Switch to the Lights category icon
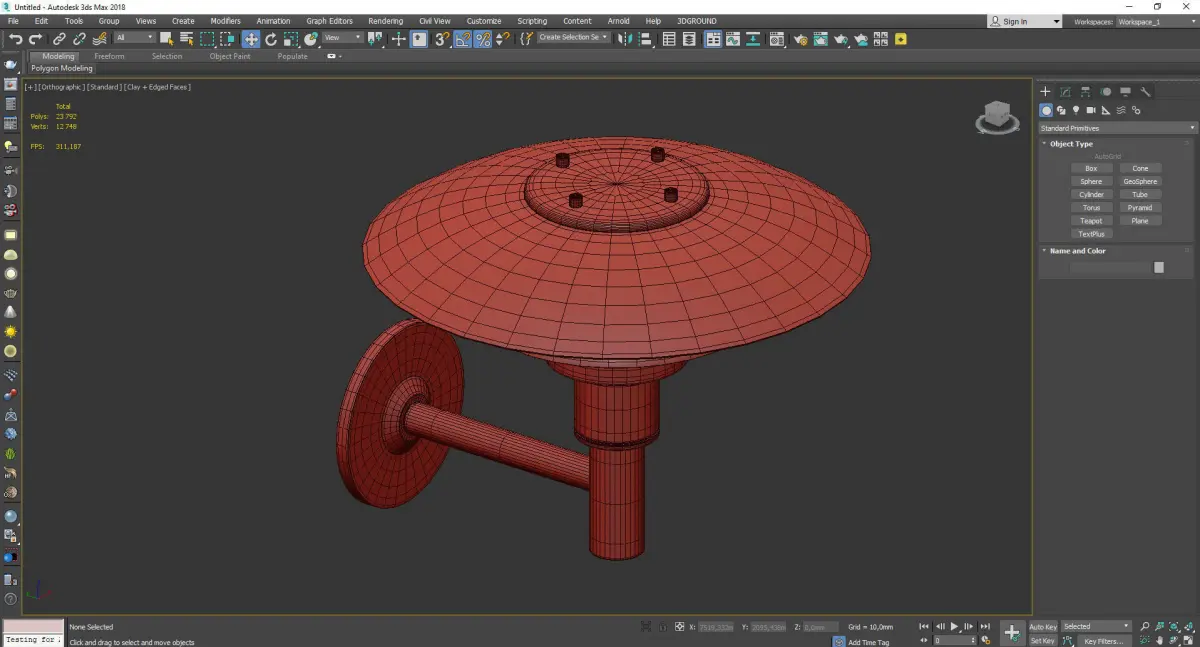Screen dimensions: 1200x647 pyautogui.click(x=1076, y=110)
